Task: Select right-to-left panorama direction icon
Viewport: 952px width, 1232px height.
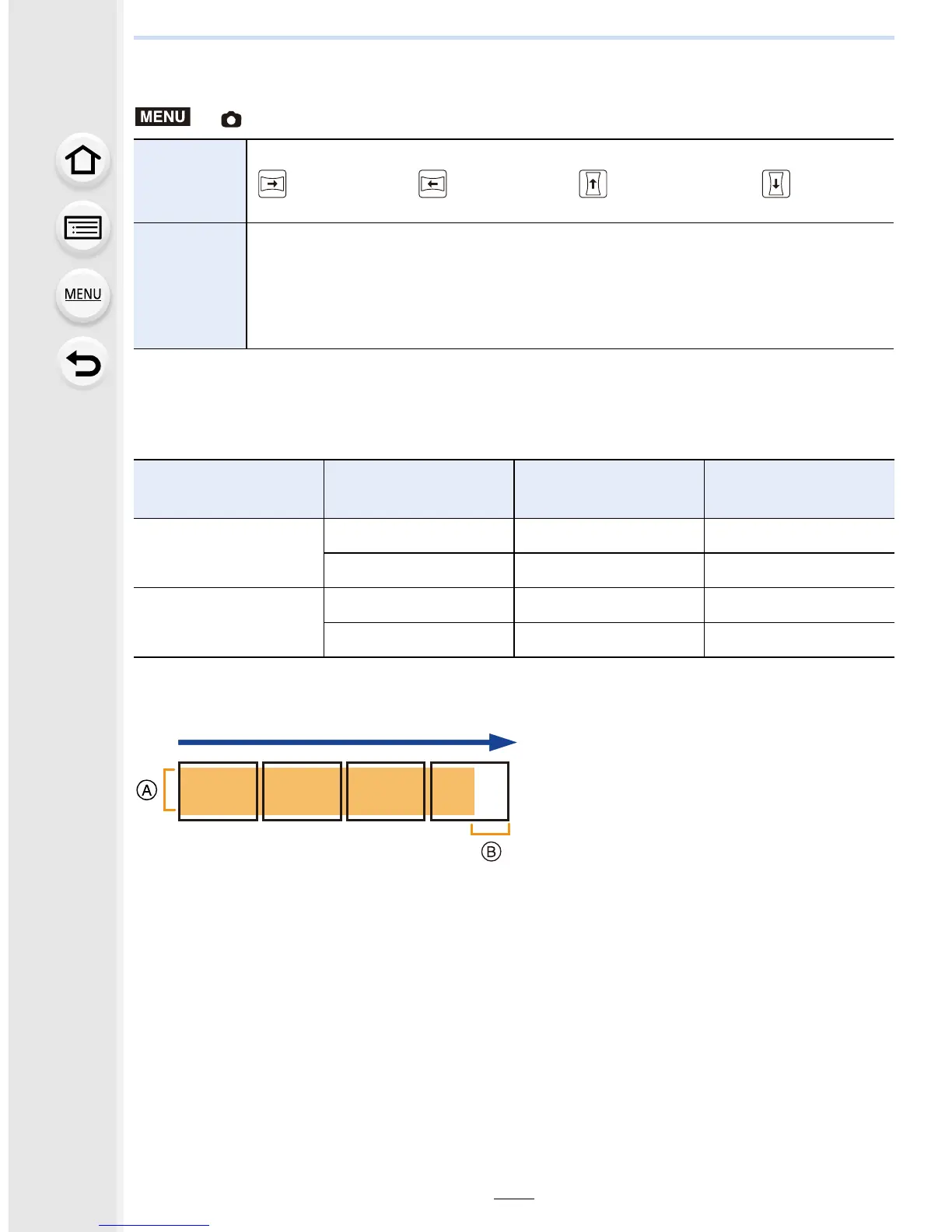Action: click(x=432, y=184)
